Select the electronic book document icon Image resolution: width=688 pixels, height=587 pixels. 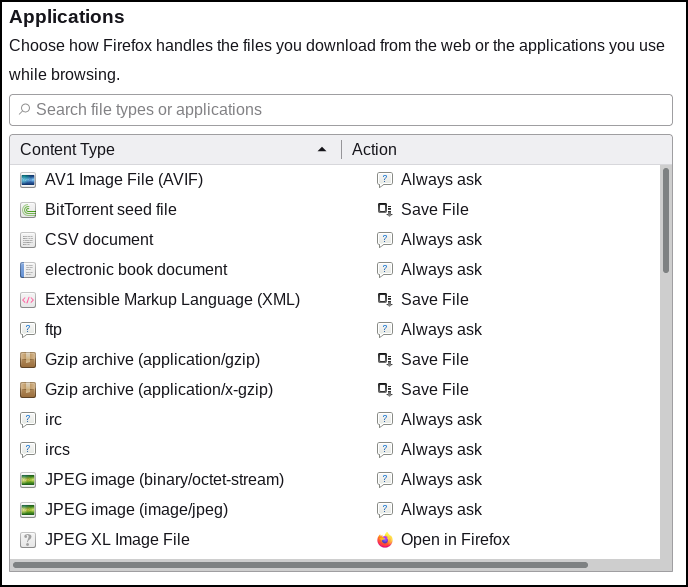click(x=28, y=270)
